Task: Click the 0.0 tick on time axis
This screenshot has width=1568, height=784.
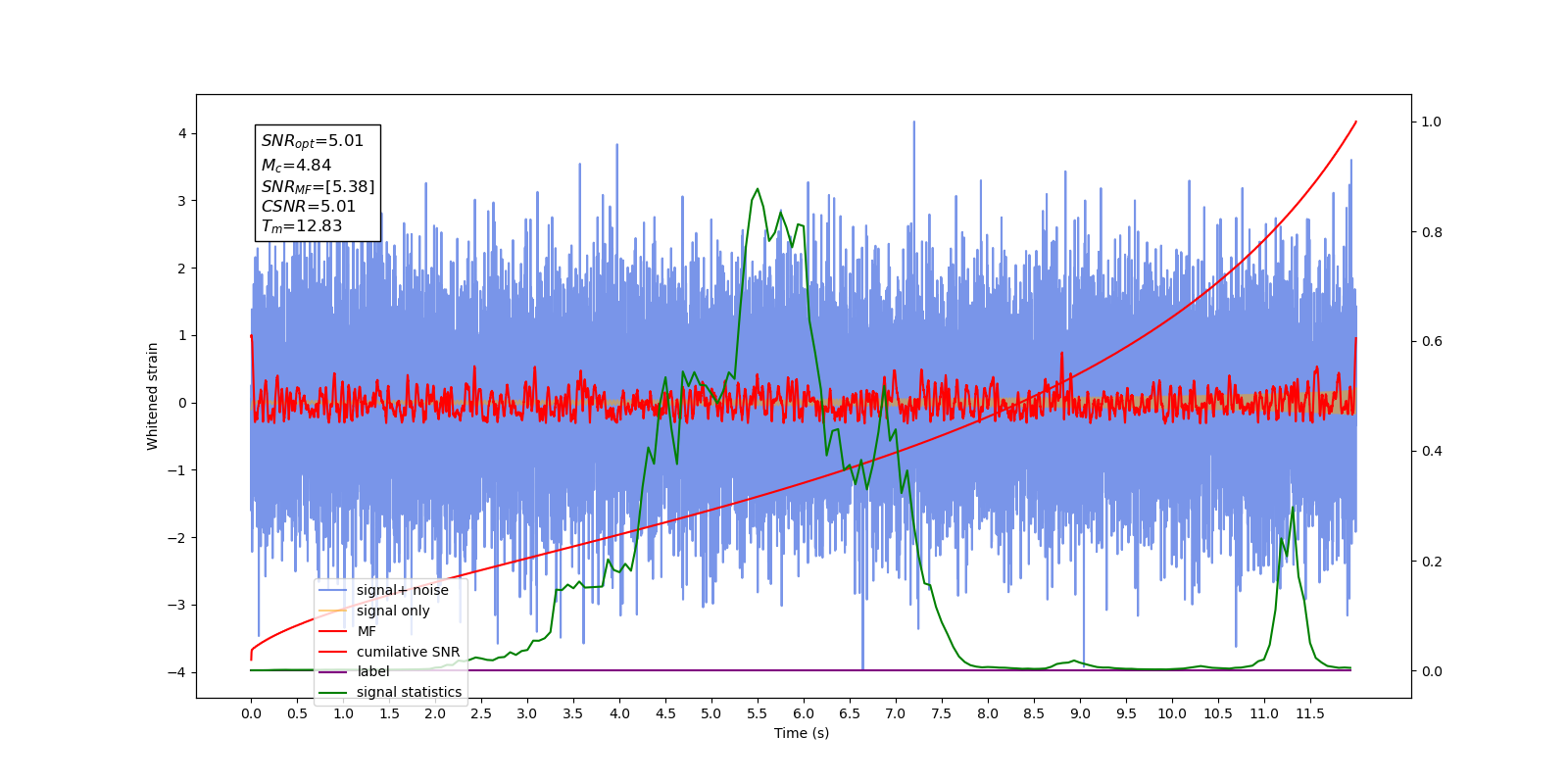Action: point(251,713)
